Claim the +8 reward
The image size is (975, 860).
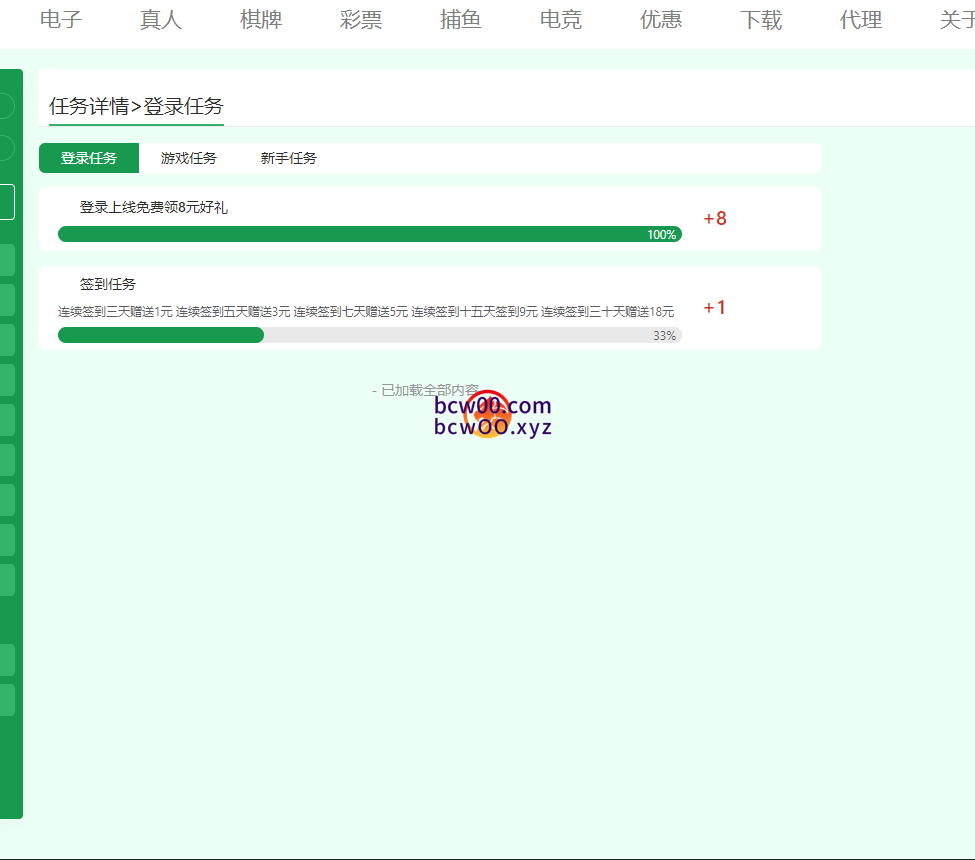tap(715, 218)
